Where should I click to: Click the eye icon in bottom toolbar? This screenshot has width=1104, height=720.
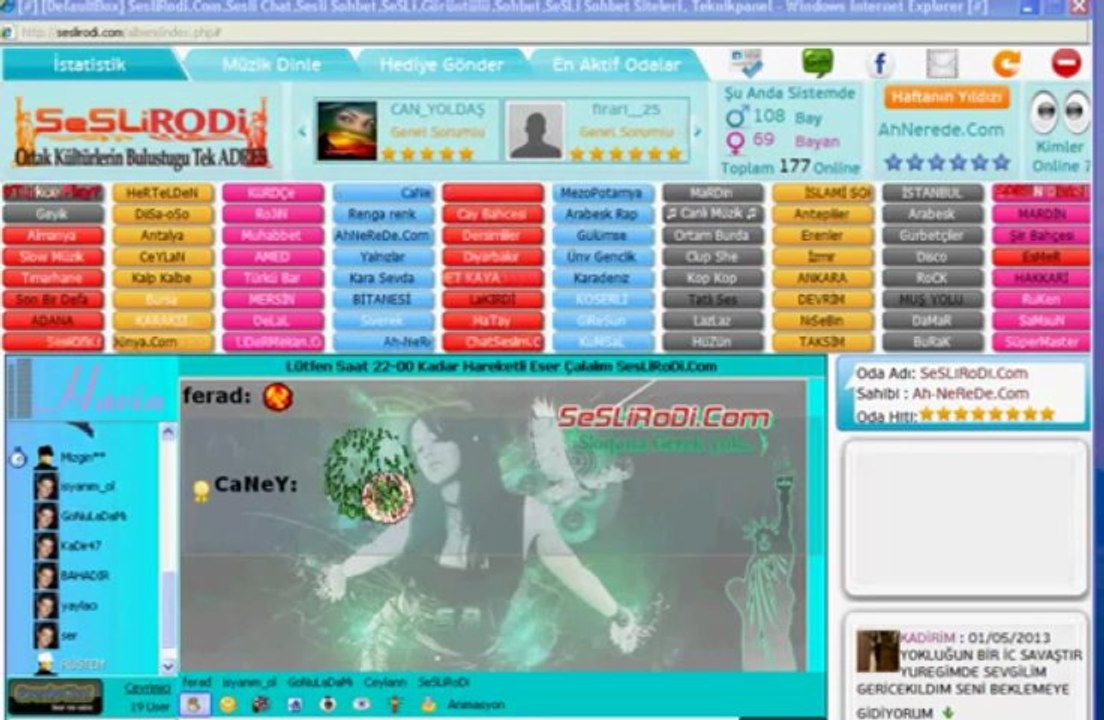pos(361,704)
